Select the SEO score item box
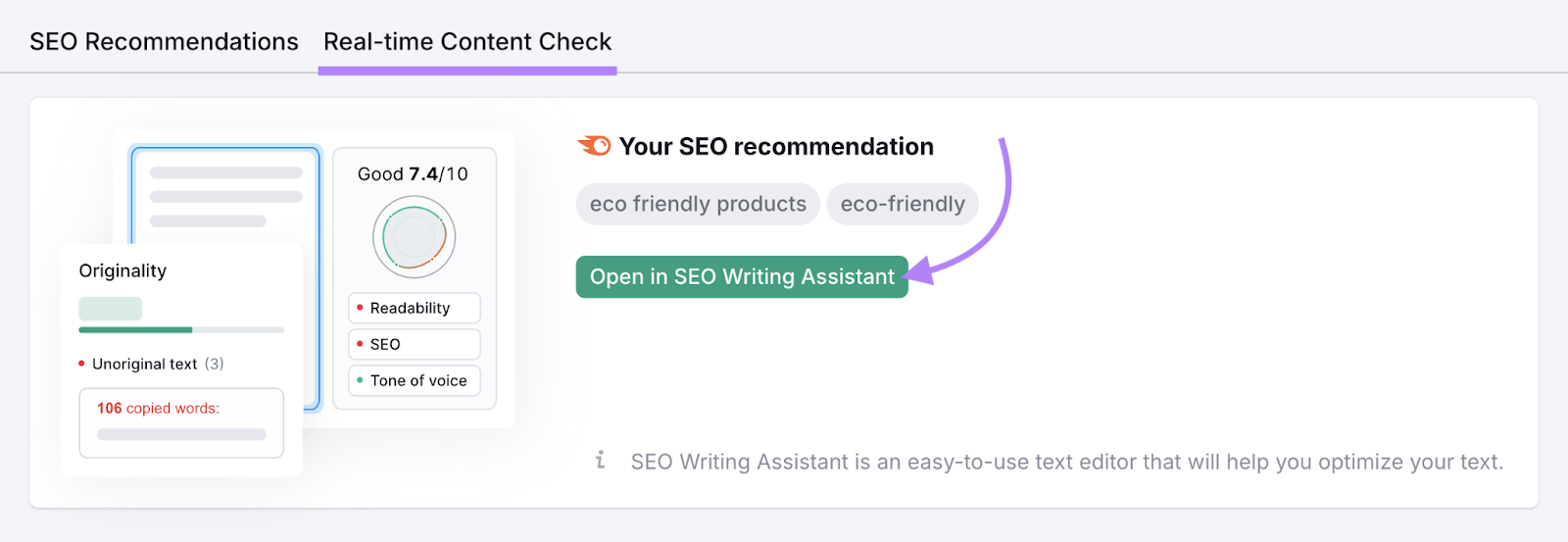Image resolution: width=1568 pixels, height=542 pixels. point(415,344)
